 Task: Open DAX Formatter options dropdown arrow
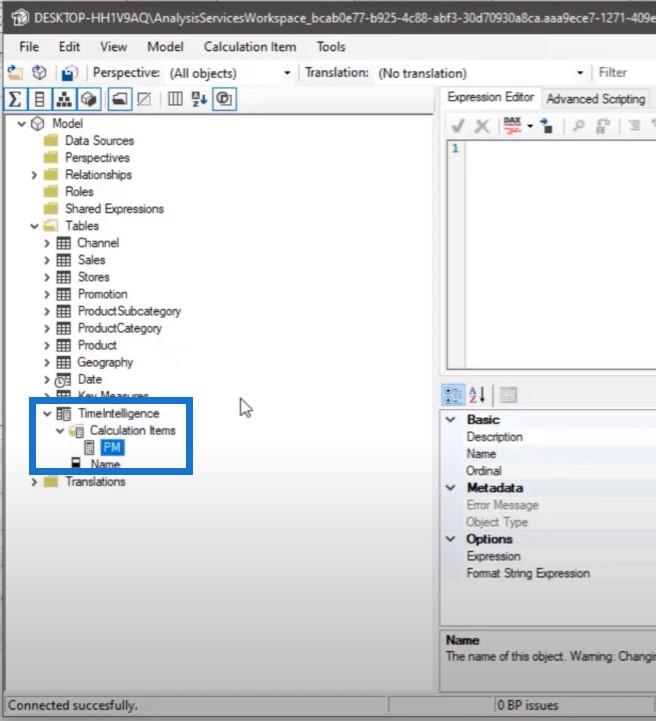(x=530, y=126)
